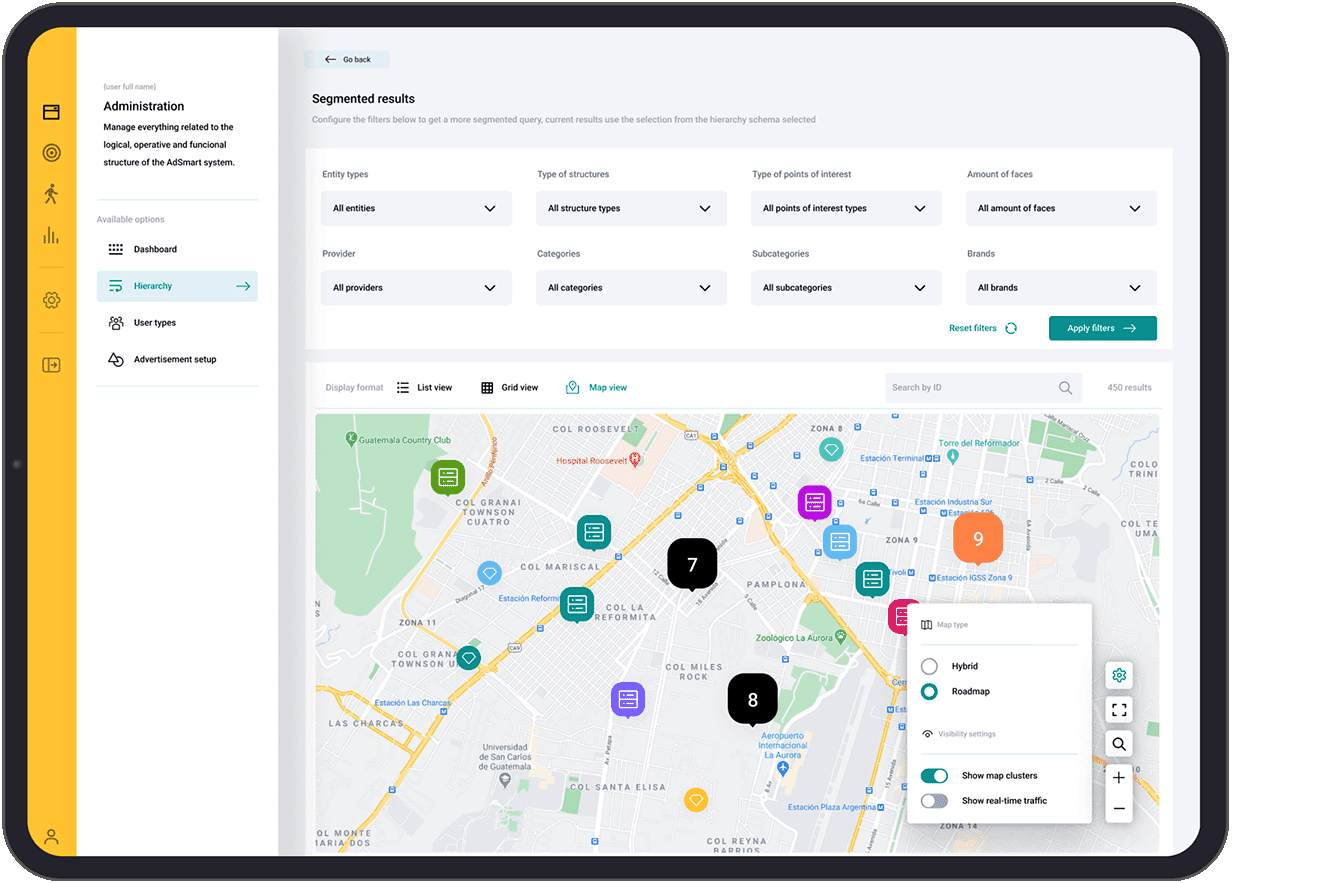
Task: Select the Hybrid map type
Action: point(930,666)
